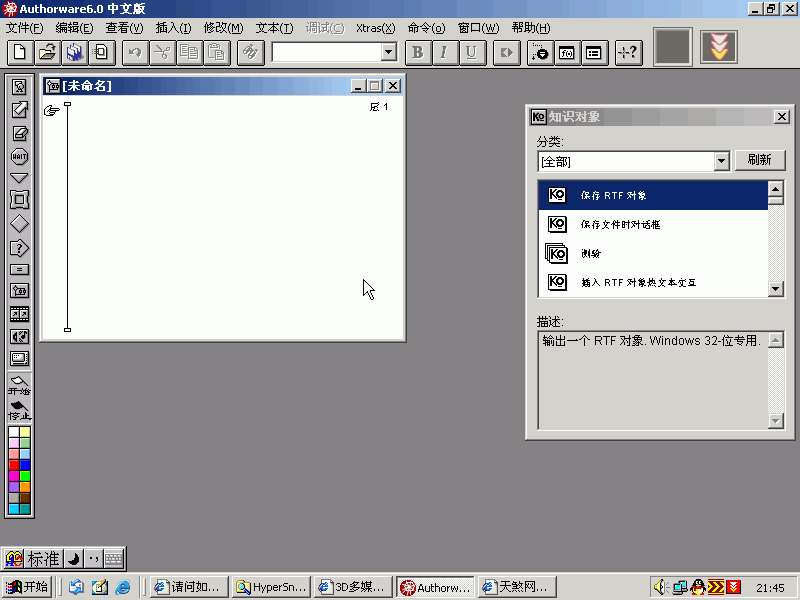Toggle Bold text formatting
The image size is (800, 600).
coord(417,52)
